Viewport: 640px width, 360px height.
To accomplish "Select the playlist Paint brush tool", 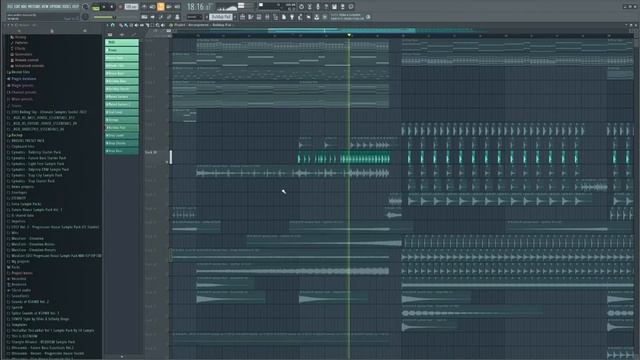I will tap(126, 25).
